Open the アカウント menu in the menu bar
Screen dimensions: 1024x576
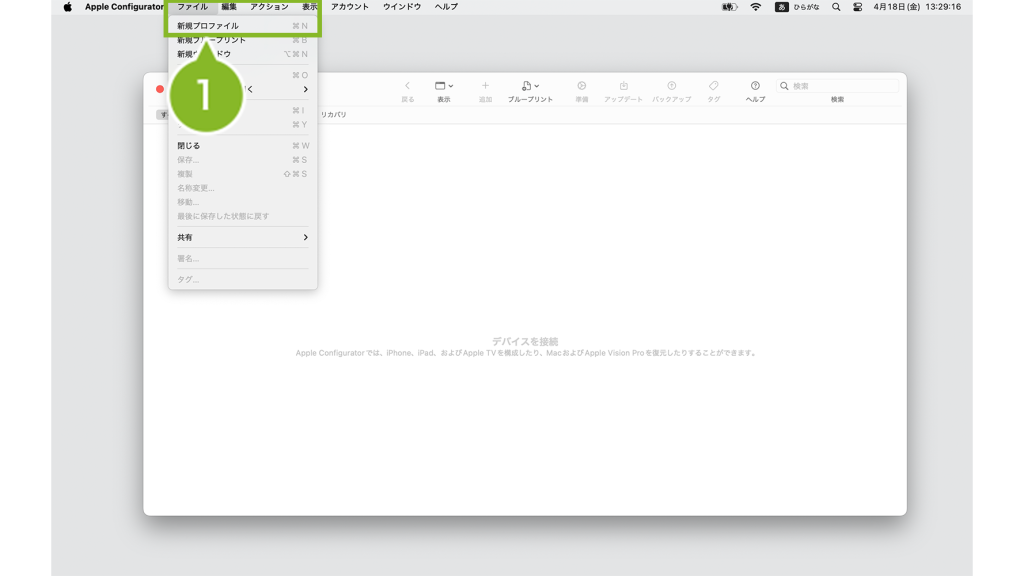pos(350,7)
